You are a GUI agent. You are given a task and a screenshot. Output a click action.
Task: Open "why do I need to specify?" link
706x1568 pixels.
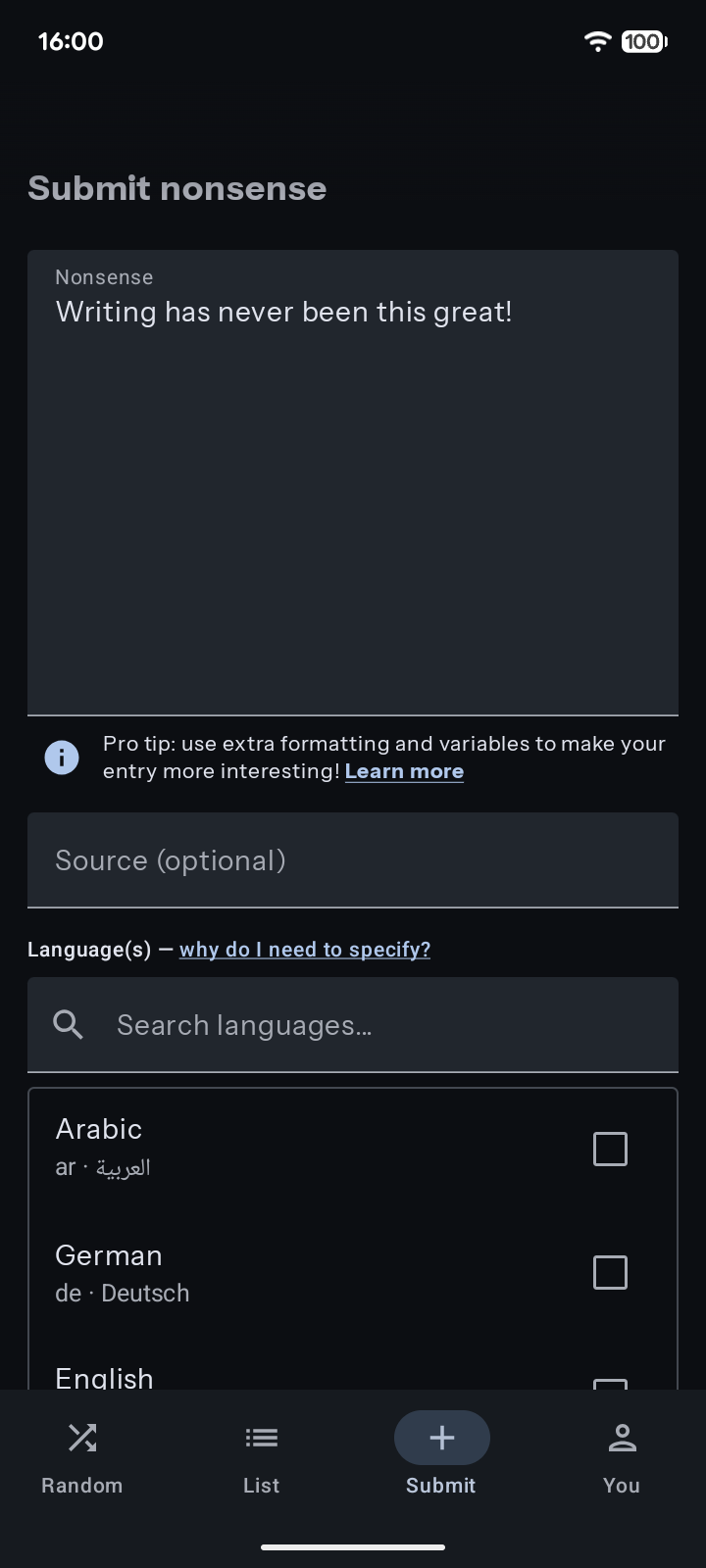click(x=304, y=950)
